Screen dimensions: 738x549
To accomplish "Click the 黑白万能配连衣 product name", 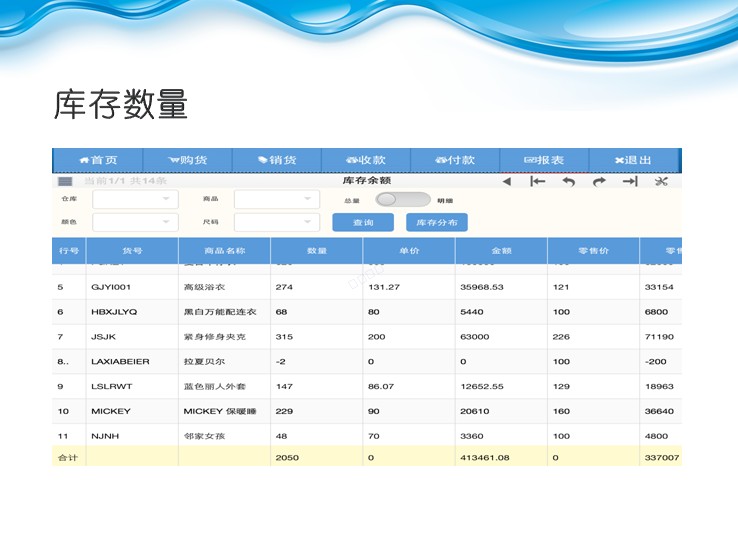I will click(x=220, y=312).
